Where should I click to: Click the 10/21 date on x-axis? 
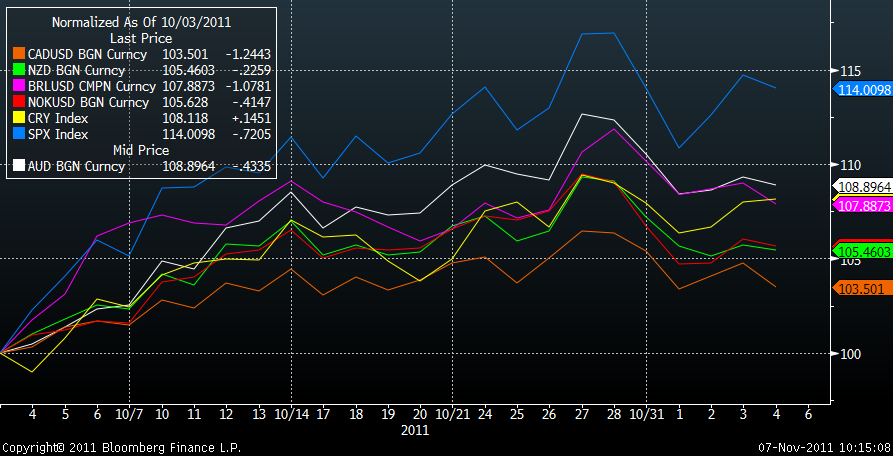[x=453, y=413]
